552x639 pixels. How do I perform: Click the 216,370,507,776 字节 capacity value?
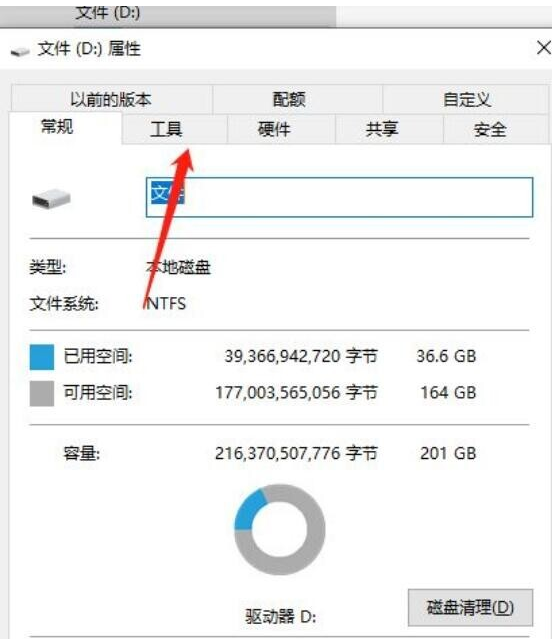[296, 453]
